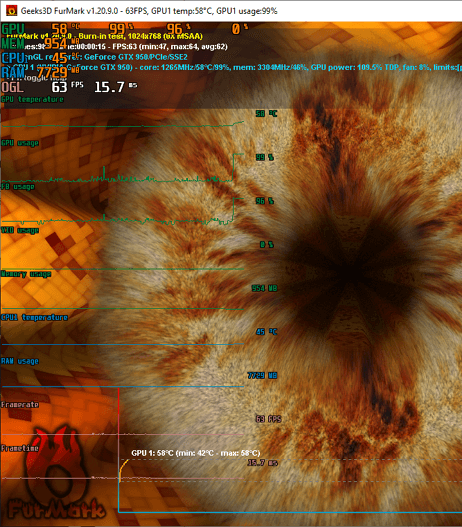Click the 'CPU1 temperature' graph label
The height and width of the screenshot is (527, 462).
(x=34, y=317)
